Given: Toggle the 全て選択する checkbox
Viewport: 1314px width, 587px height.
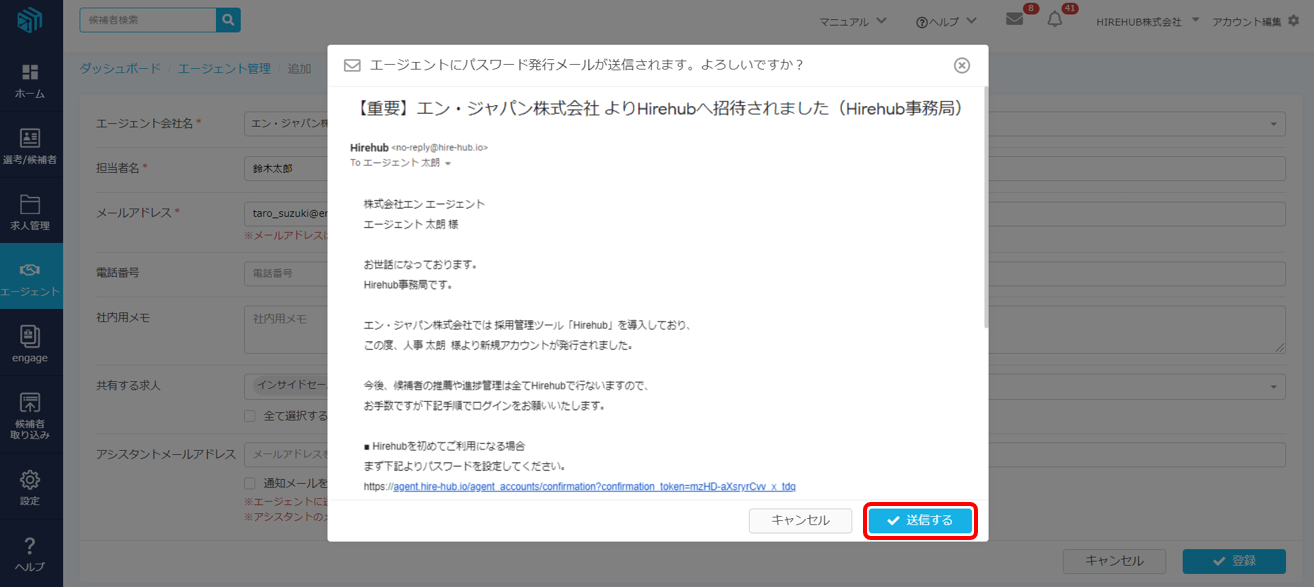Looking at the screenshot, I should pyautogui.click(x=251, y=416).
